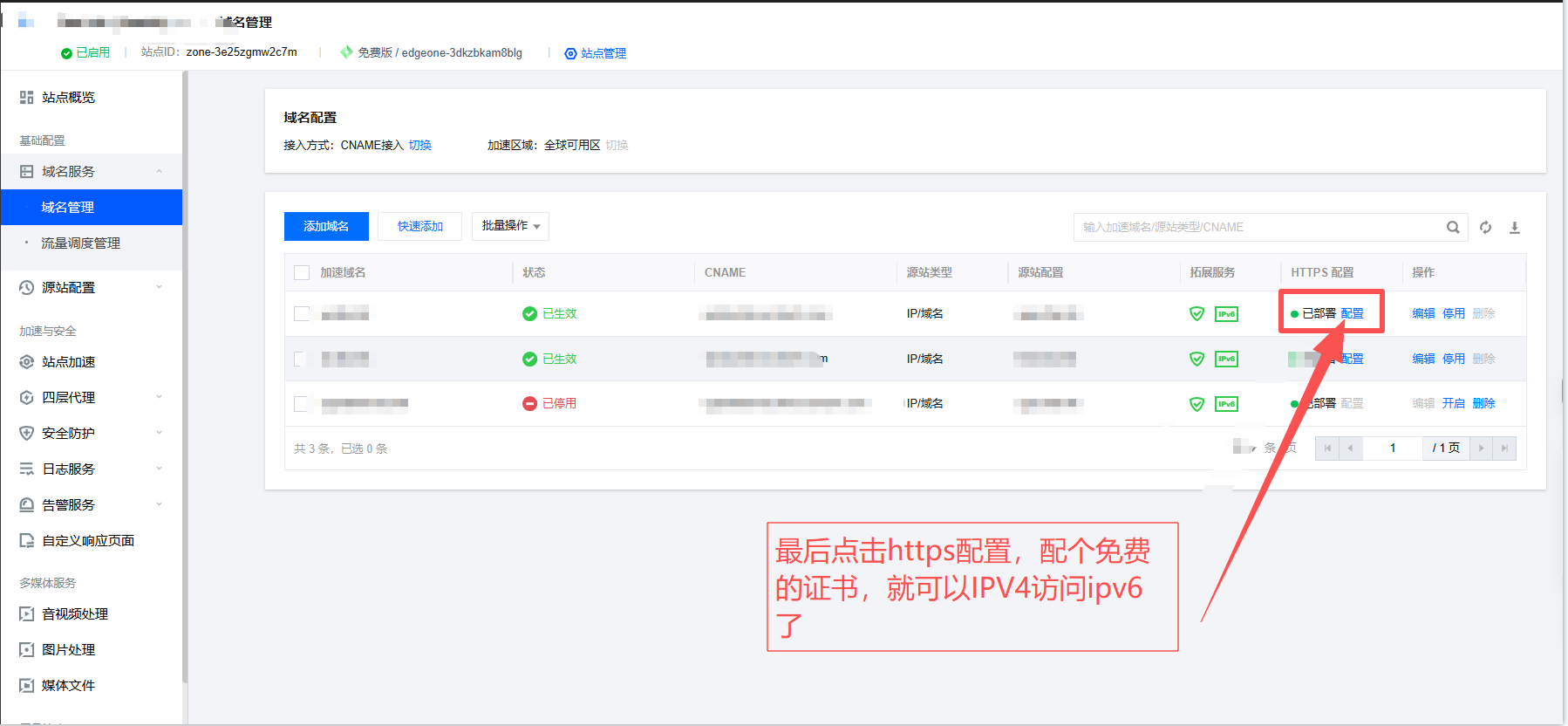Screen dimensions: 1568x726
Task: Go to the previous page of the table
Action: 1351,449
